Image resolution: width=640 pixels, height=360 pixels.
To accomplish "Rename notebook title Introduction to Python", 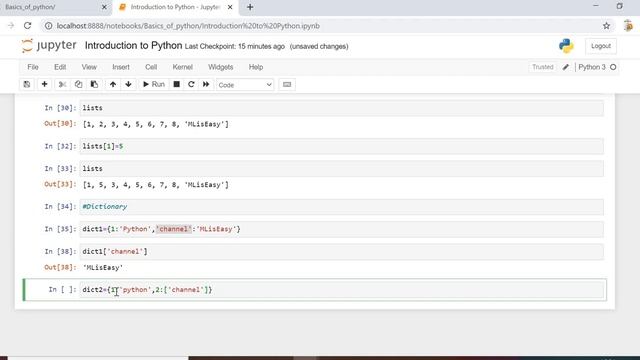I will pyautogui.click(x=133, y=45).
